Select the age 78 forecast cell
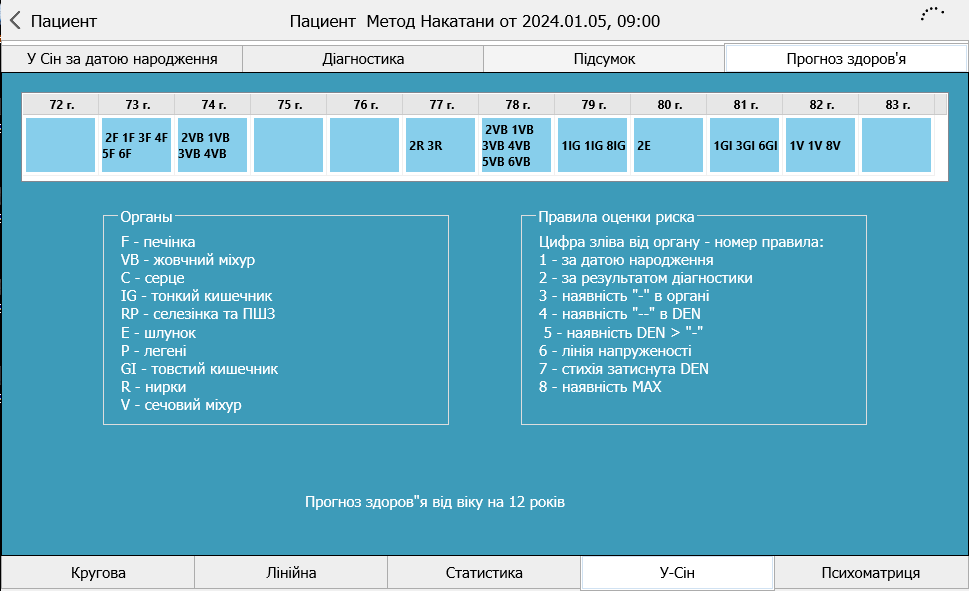 tap(516, 145)
